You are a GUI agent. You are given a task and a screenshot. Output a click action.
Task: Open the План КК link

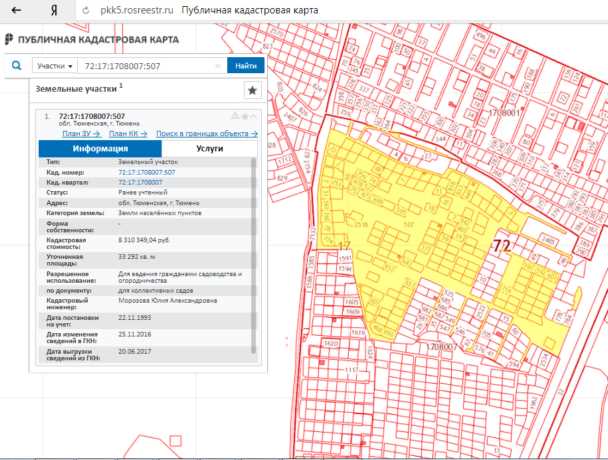[128, 132]
